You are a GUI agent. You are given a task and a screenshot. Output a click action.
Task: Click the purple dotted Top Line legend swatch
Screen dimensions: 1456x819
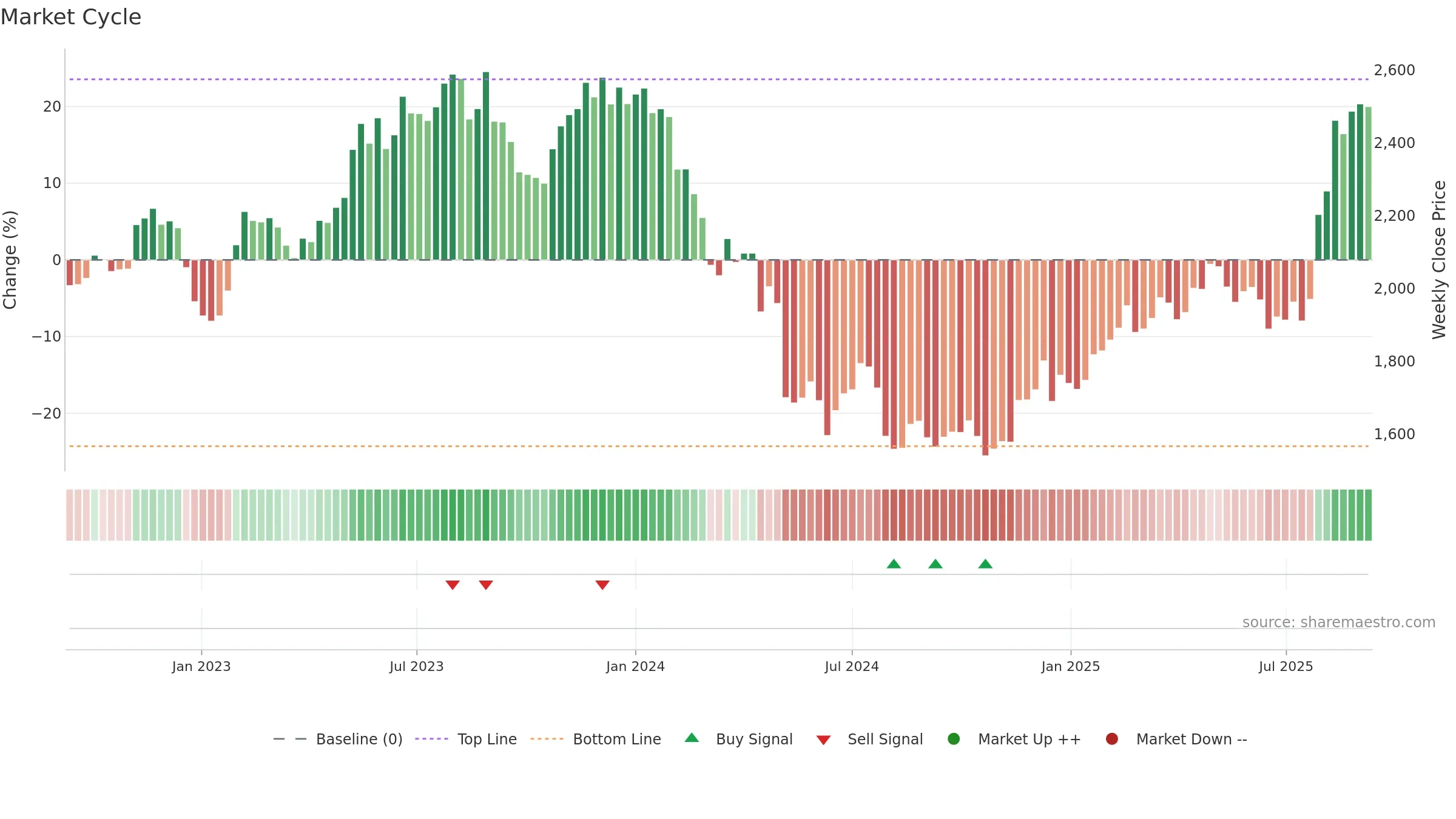pos(431,739)
